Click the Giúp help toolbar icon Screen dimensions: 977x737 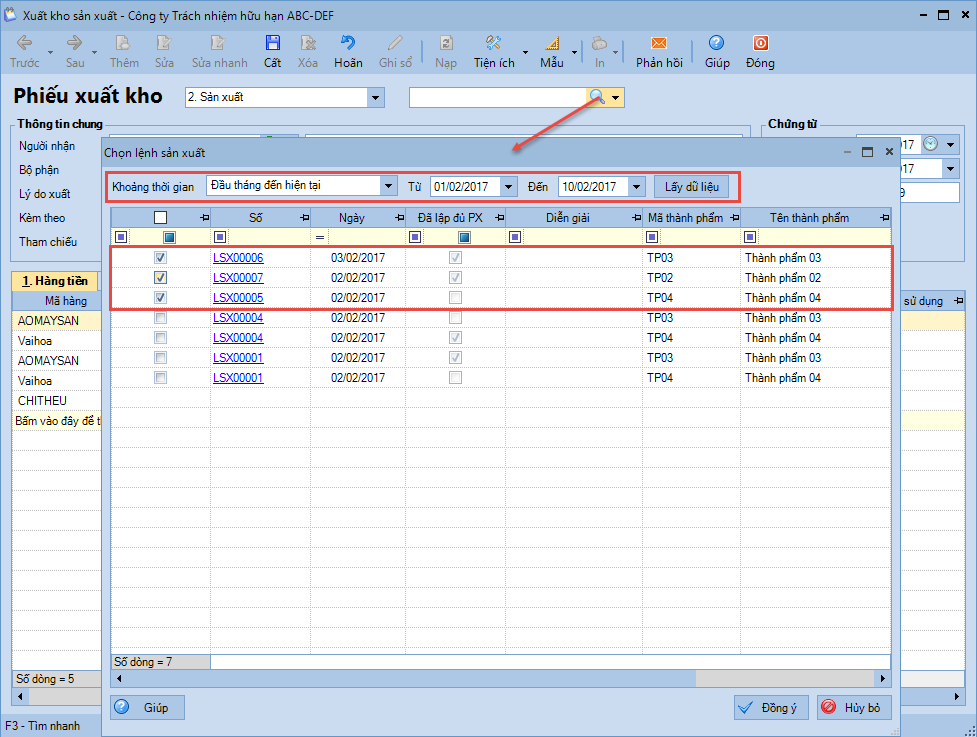pyautogui.click(x=716, y=44)
